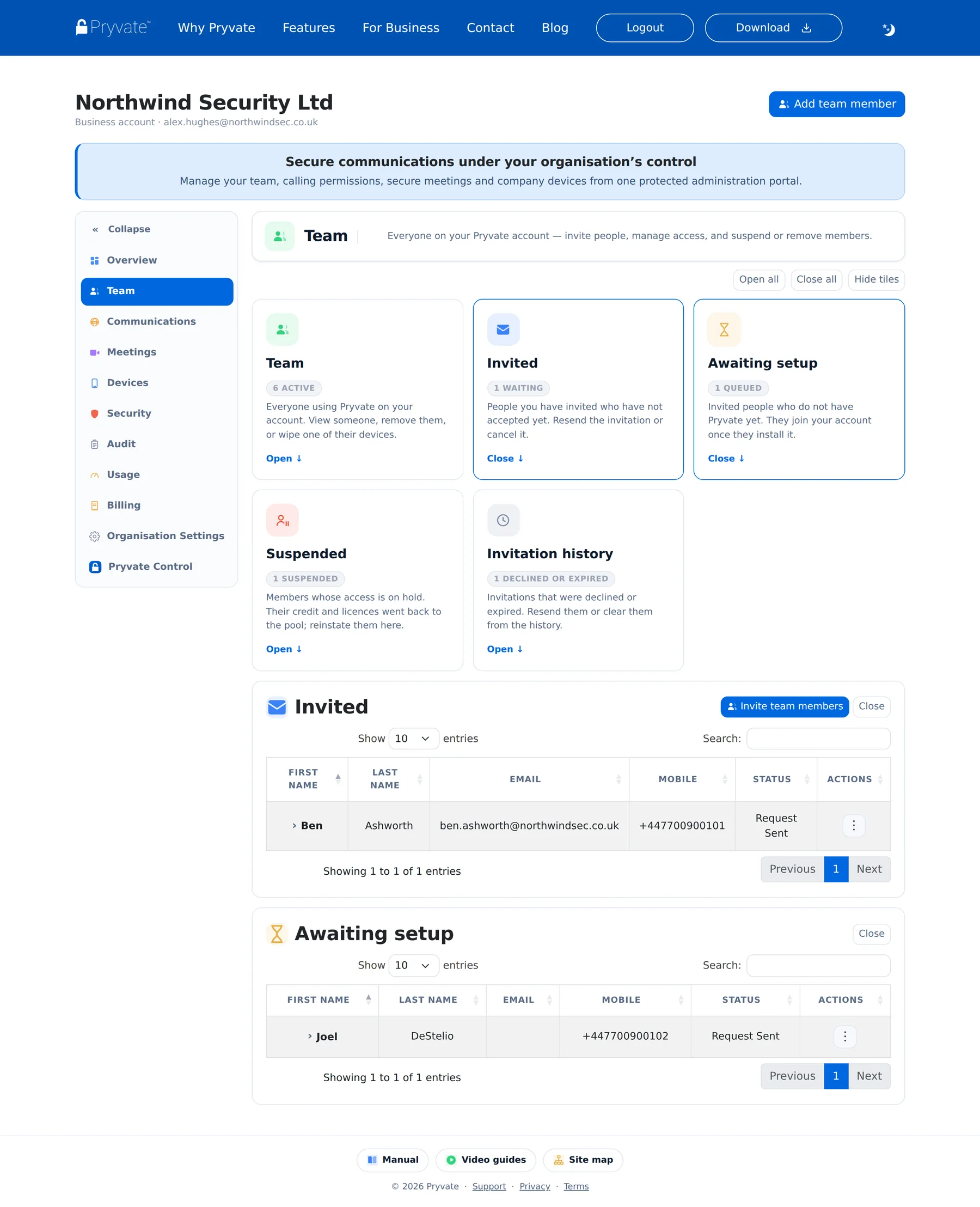This screenshot has width=980, height=1207.
Task: Open Awaiting setup entries-per-page dropdown
Action: tap(413, 965)
